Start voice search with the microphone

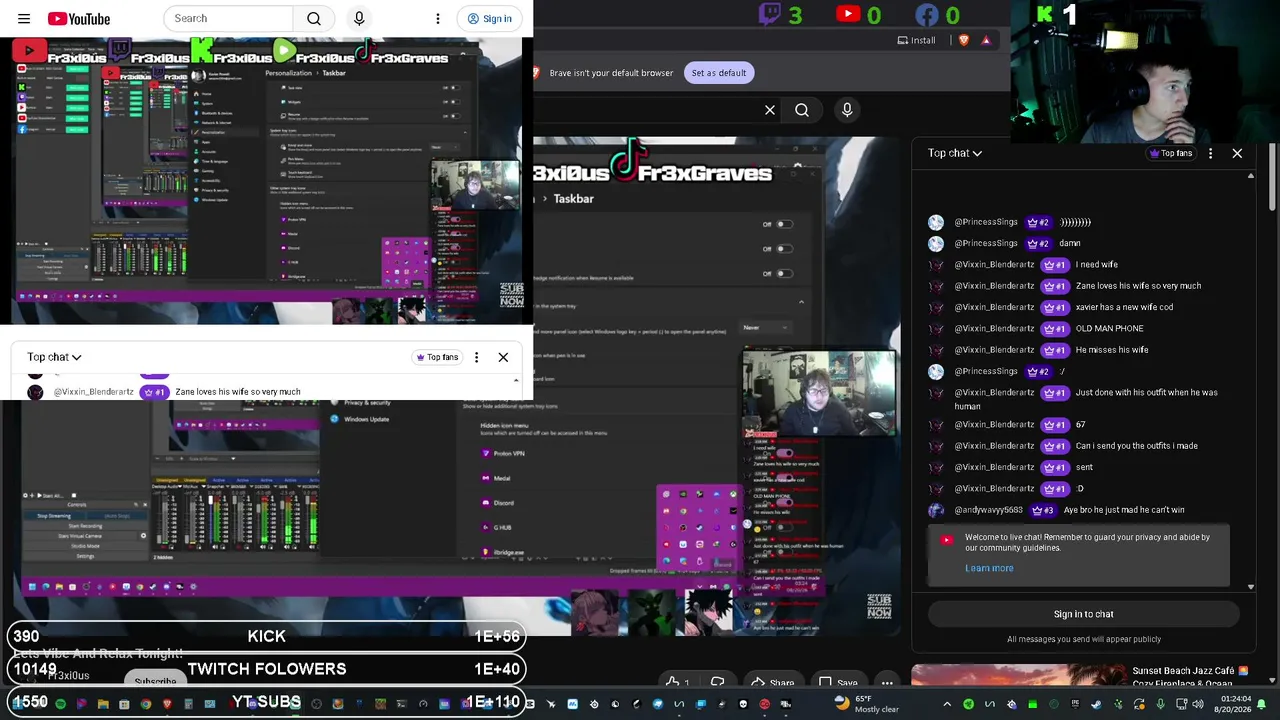[359, 18]
